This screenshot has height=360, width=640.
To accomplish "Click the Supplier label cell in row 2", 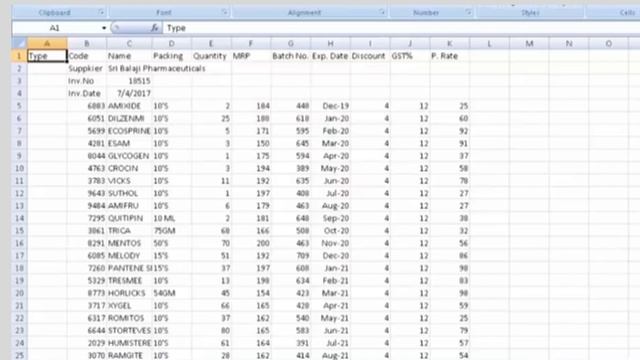I will [87, 69].
